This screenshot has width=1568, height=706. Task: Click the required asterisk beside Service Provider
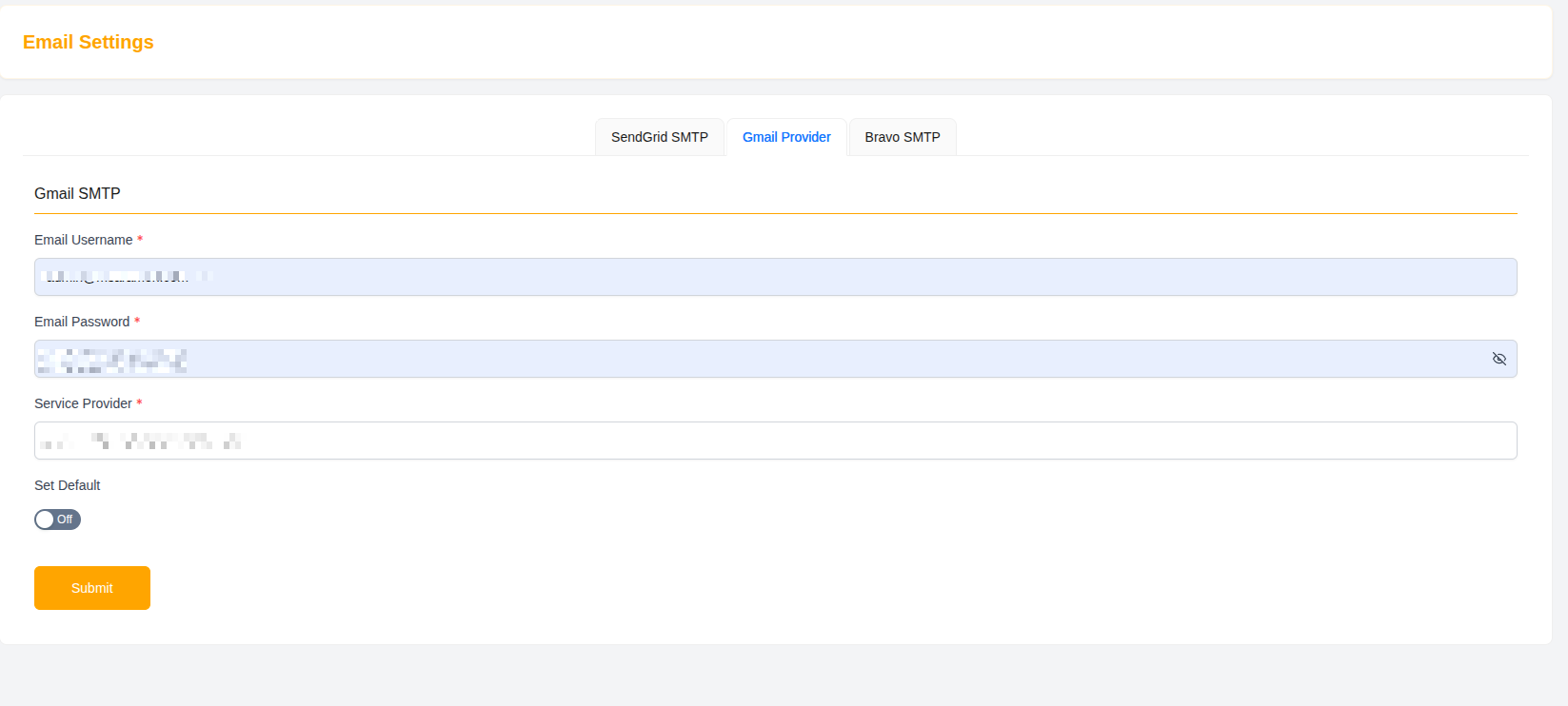coord(139,402)
